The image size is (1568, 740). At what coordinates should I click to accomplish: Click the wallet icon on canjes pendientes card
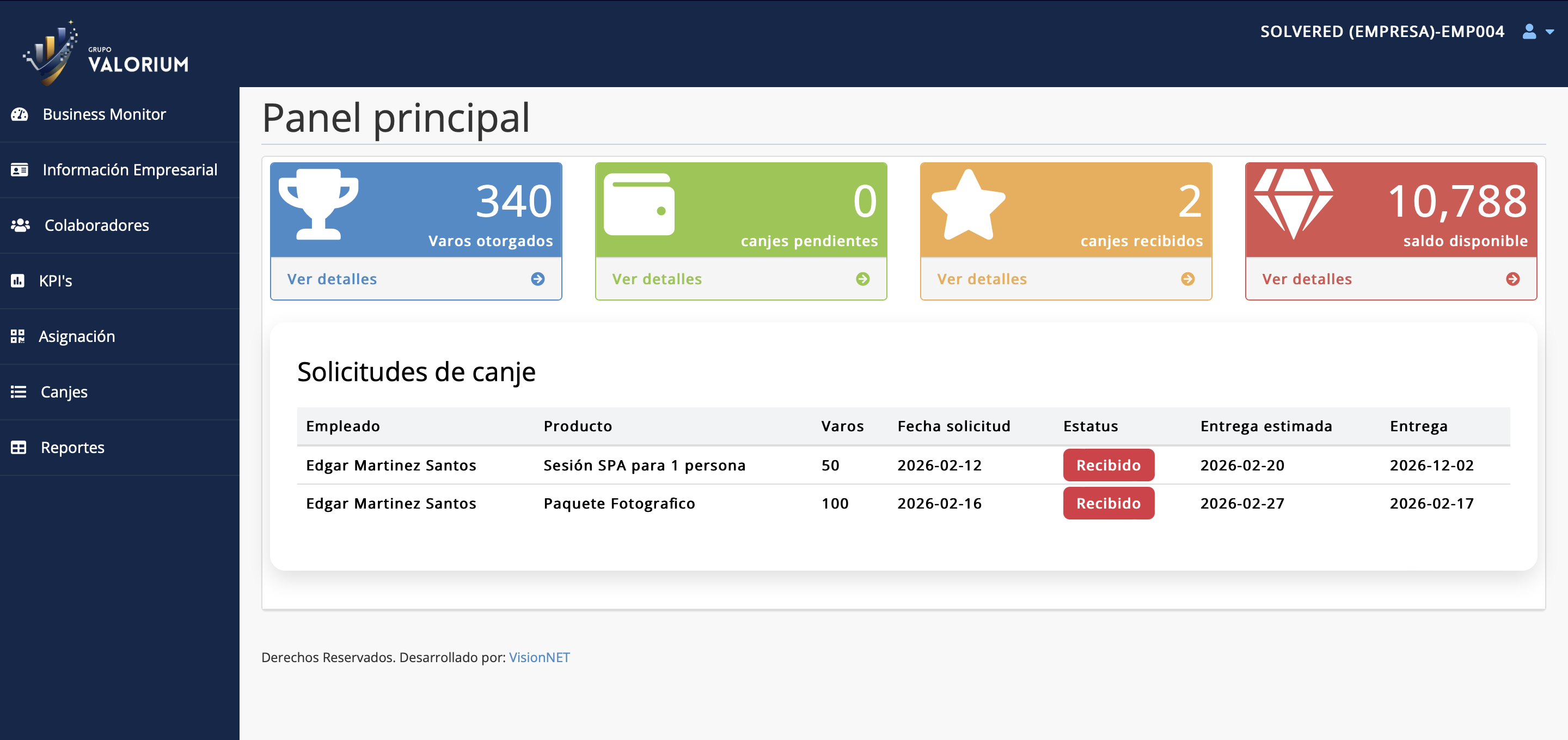click(639, 205)
